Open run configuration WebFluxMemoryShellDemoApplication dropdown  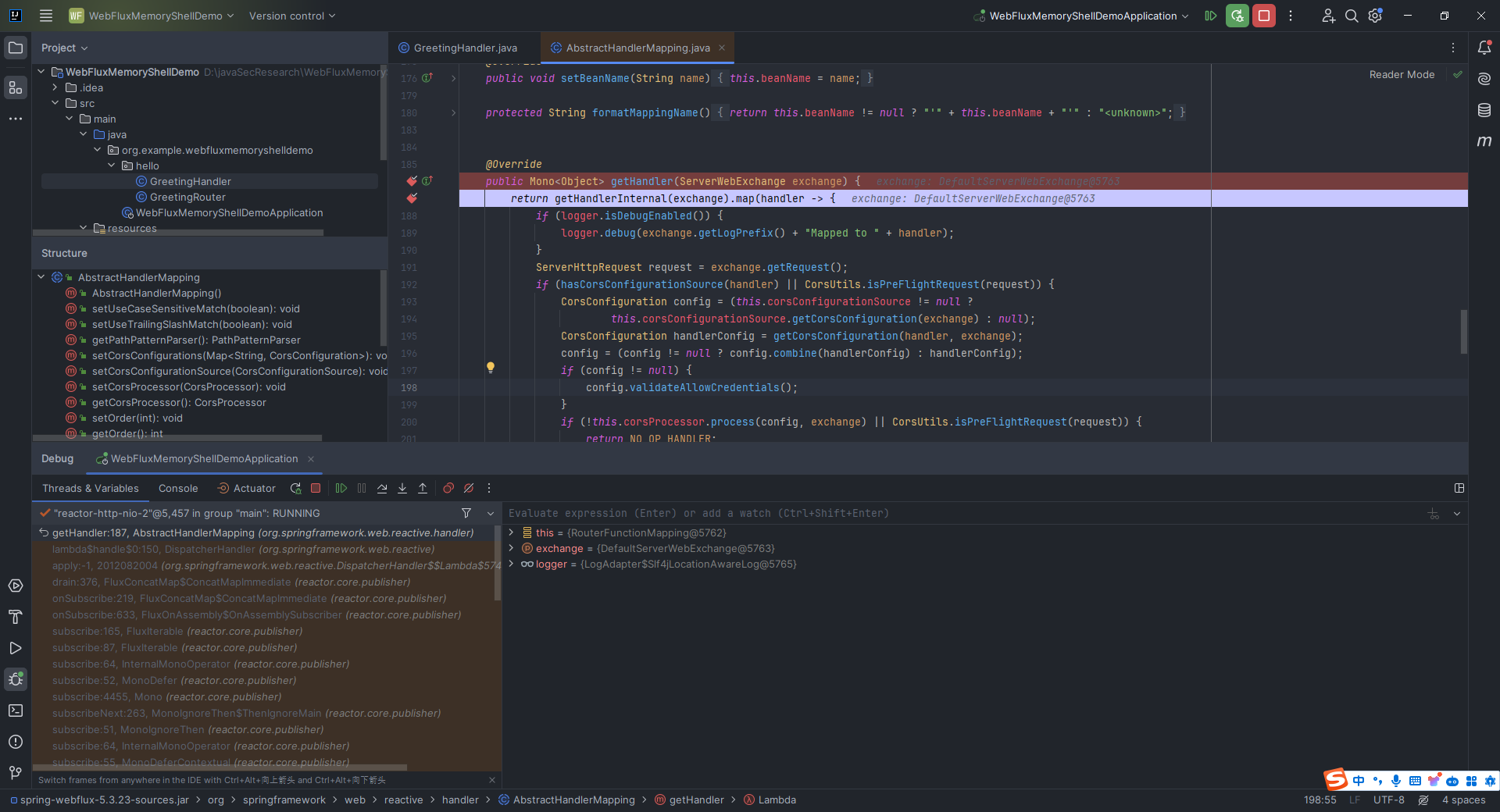tap(1081, 16)
